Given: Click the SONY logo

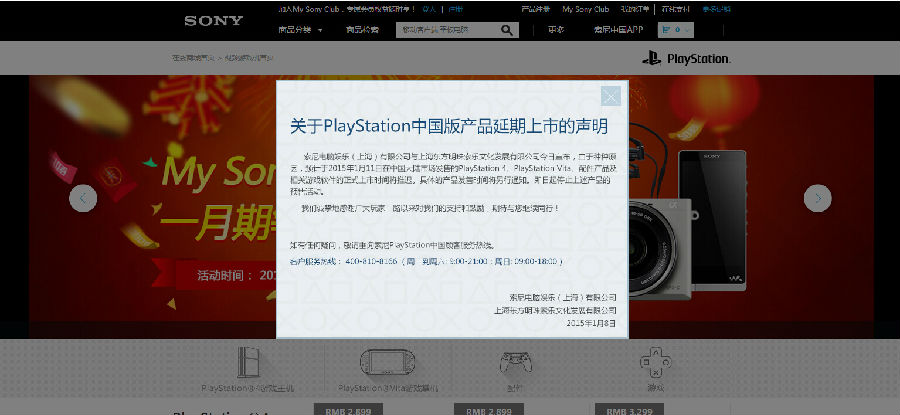Looking at the screenshot, I should [214, 21].
